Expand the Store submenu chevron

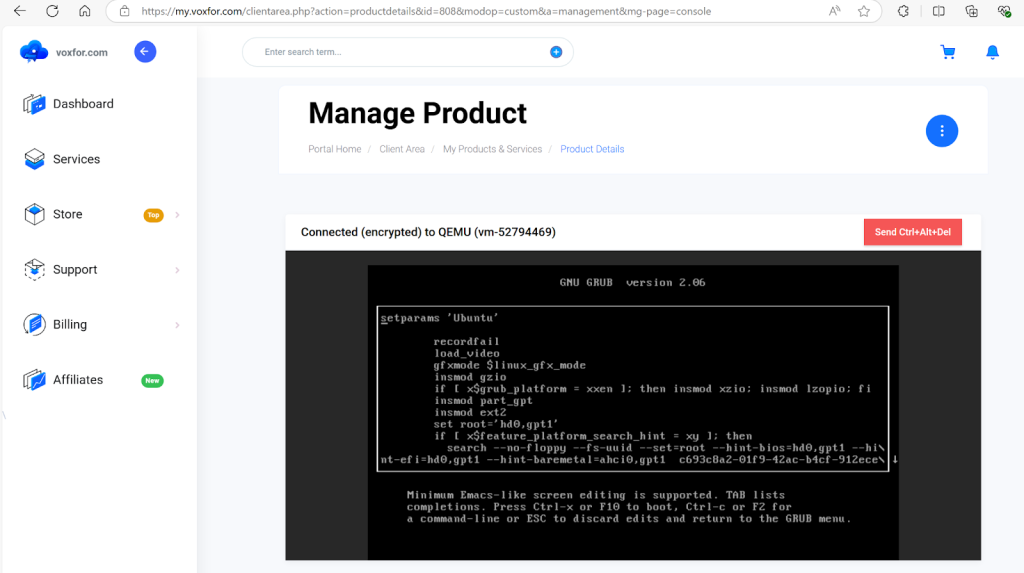(x=177, y=215)
